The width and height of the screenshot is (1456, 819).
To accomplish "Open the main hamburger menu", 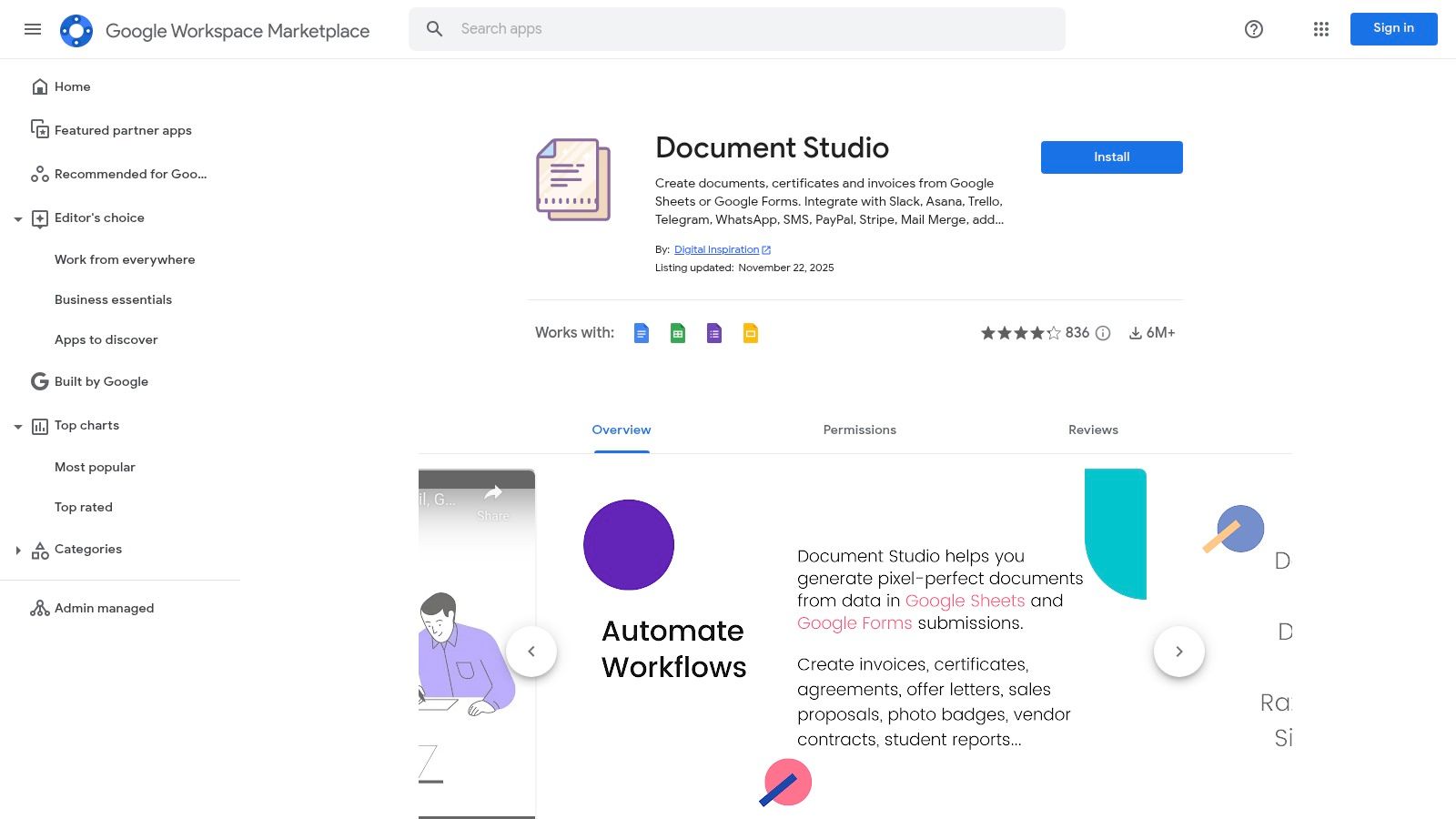I will click(x=33, y=29).
